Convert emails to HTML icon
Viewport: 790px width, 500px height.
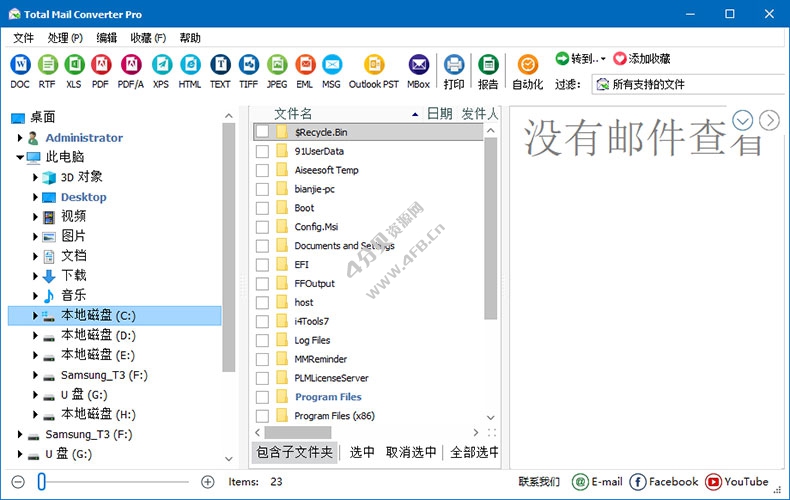click(x=190, y=65)
